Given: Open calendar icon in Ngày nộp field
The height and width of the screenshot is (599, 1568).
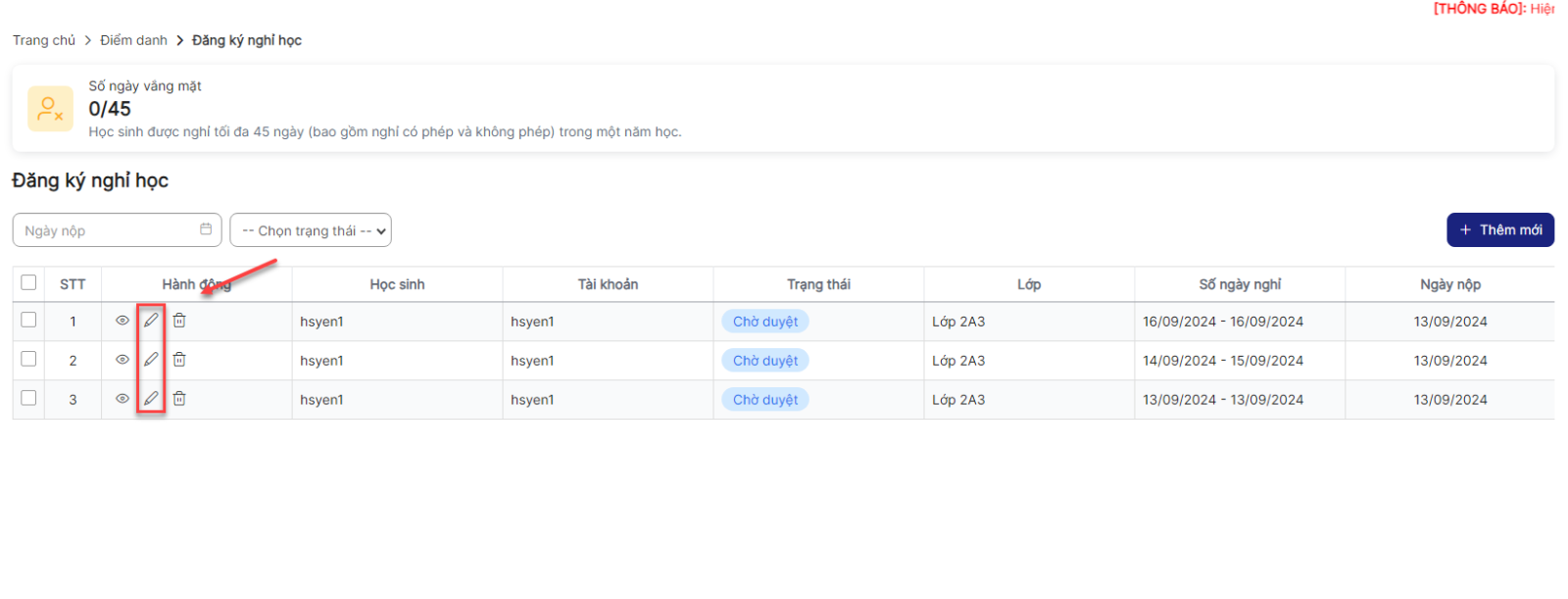Looking at the screenshot, I should pyautogui.click(x=206, y=229).
